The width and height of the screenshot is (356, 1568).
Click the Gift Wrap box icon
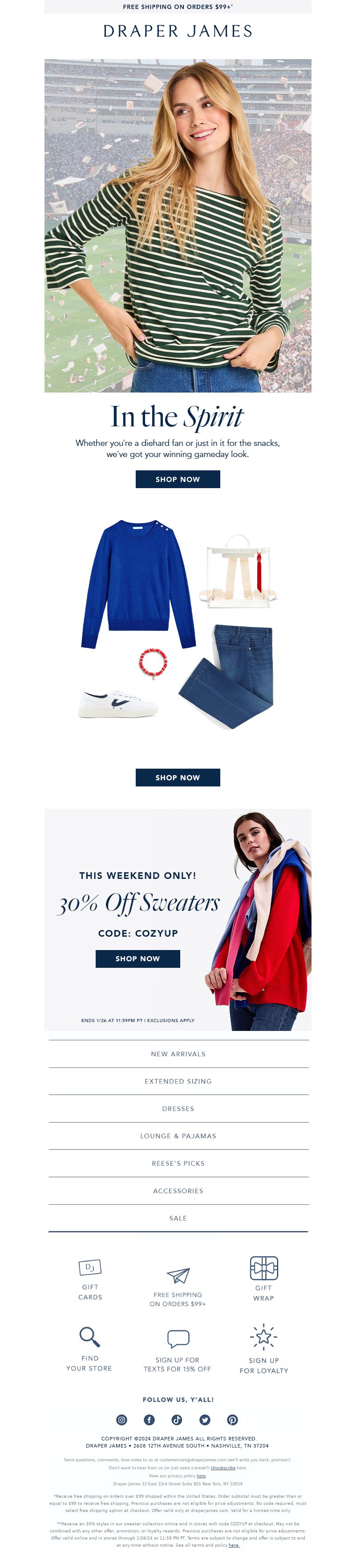tap(264, 1268)
